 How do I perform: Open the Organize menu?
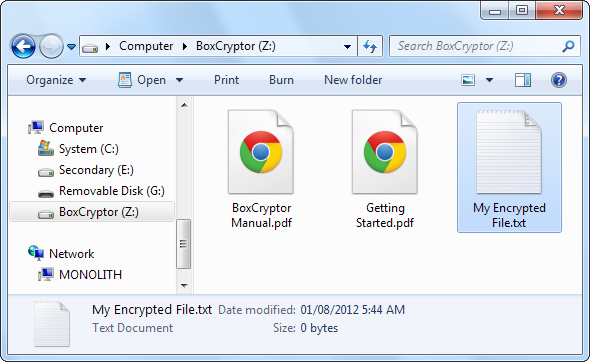point(56,80)
